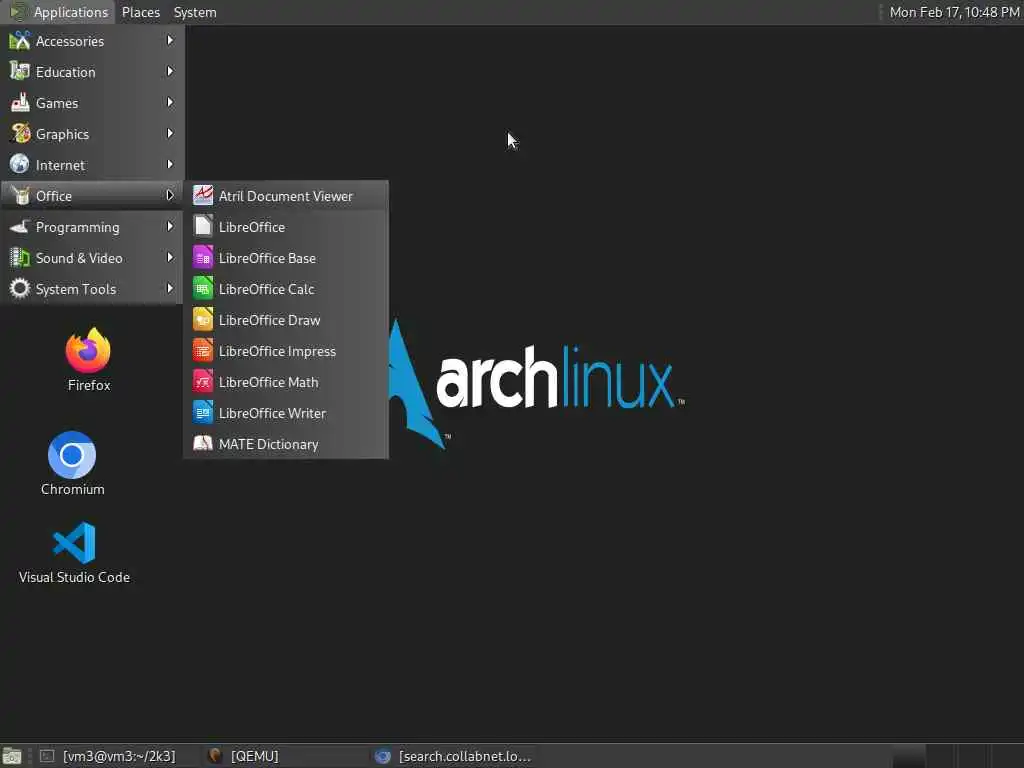Screen dimensions: 1024x768
Task: Click the LibreOffice start center icon
Action: (203, 227)
